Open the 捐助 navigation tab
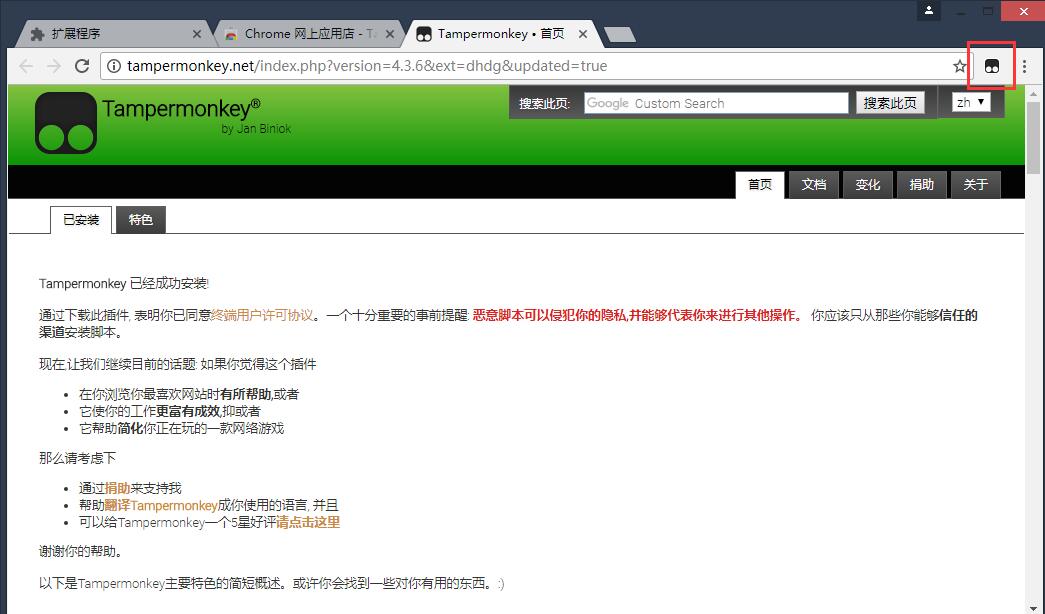This screenshot has height=614, width=1045. pyautogui.click(x=922, y=185)
